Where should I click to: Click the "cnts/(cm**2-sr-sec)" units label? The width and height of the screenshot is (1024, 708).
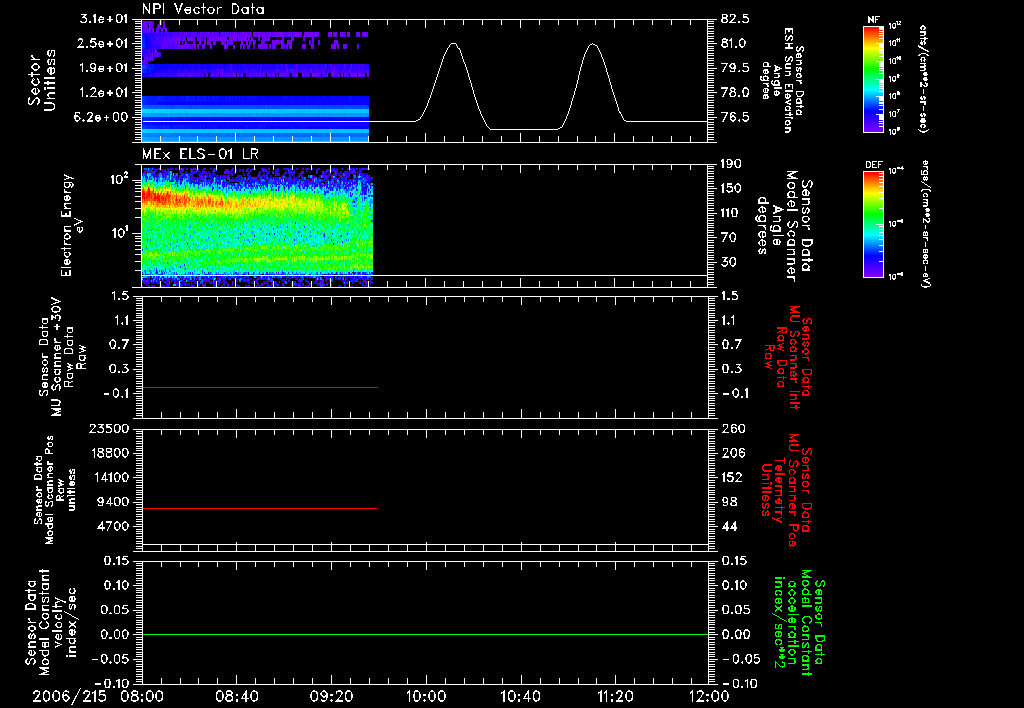tap(923, 78)
